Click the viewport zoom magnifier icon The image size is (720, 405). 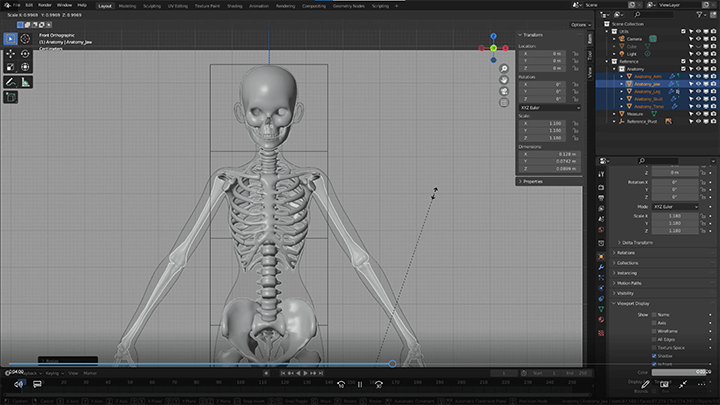pyautogui.click(x=504, y=68)
